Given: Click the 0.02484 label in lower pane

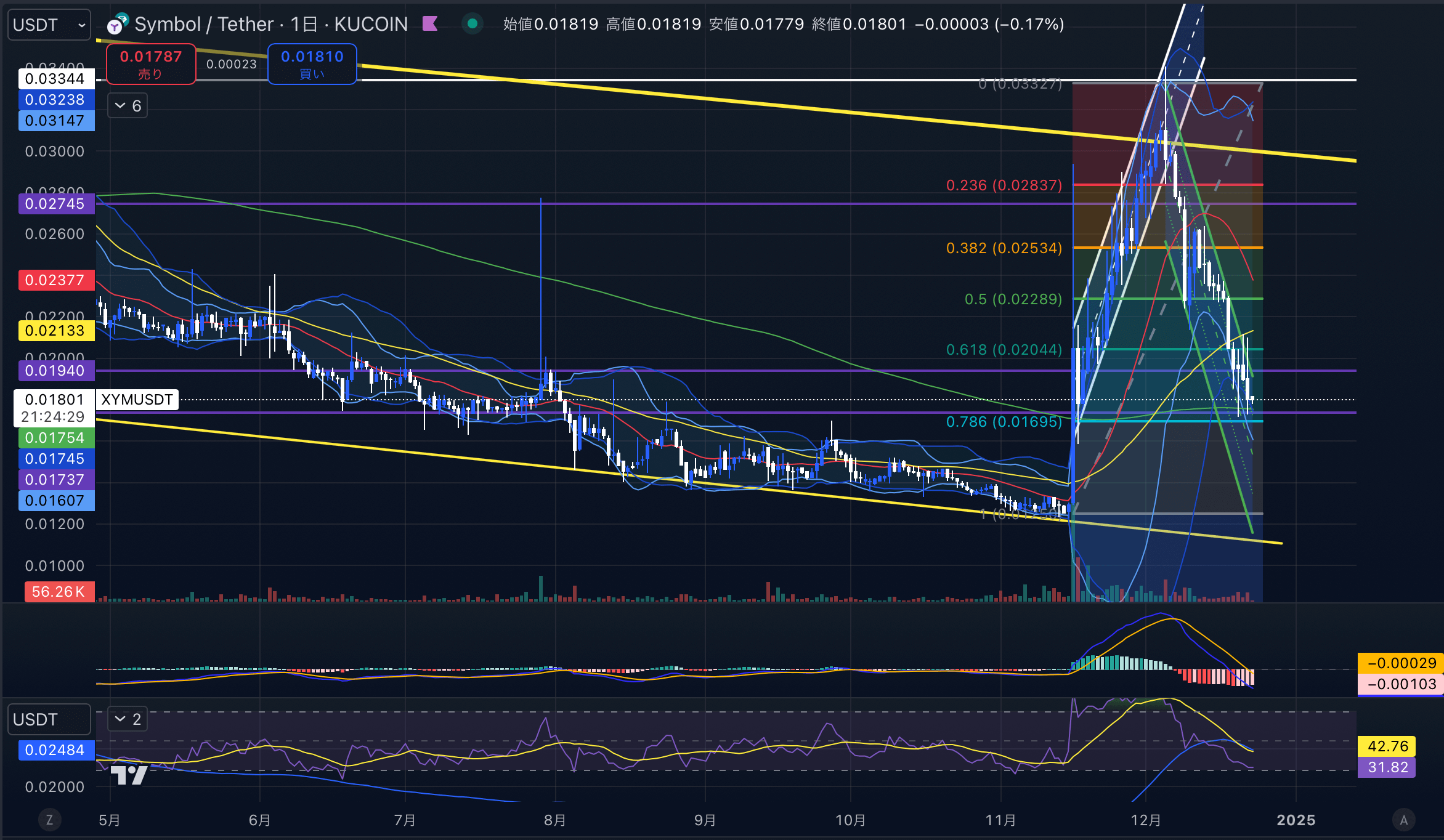Looking at the screenshot, I should pyautogui.click(x=56, y=750).
